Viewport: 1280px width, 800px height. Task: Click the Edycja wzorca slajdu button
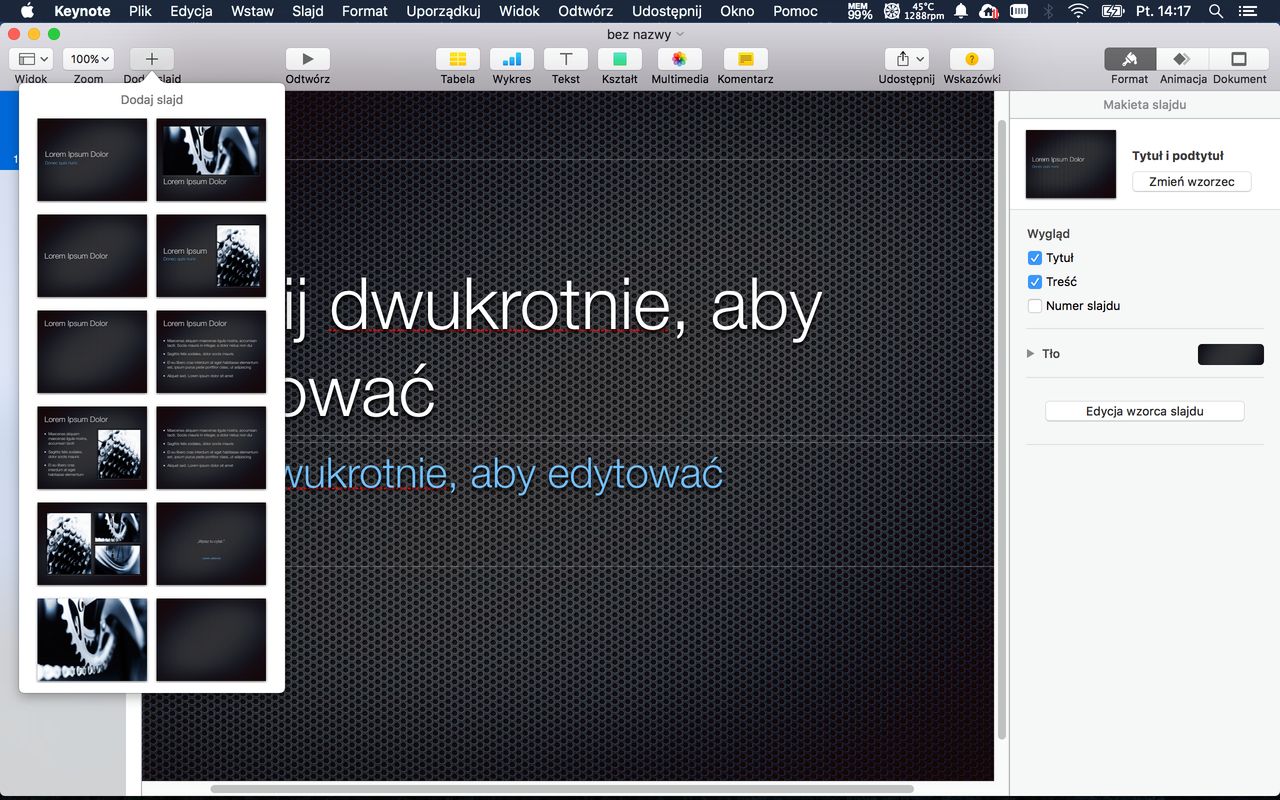[x=1144, y=411]
